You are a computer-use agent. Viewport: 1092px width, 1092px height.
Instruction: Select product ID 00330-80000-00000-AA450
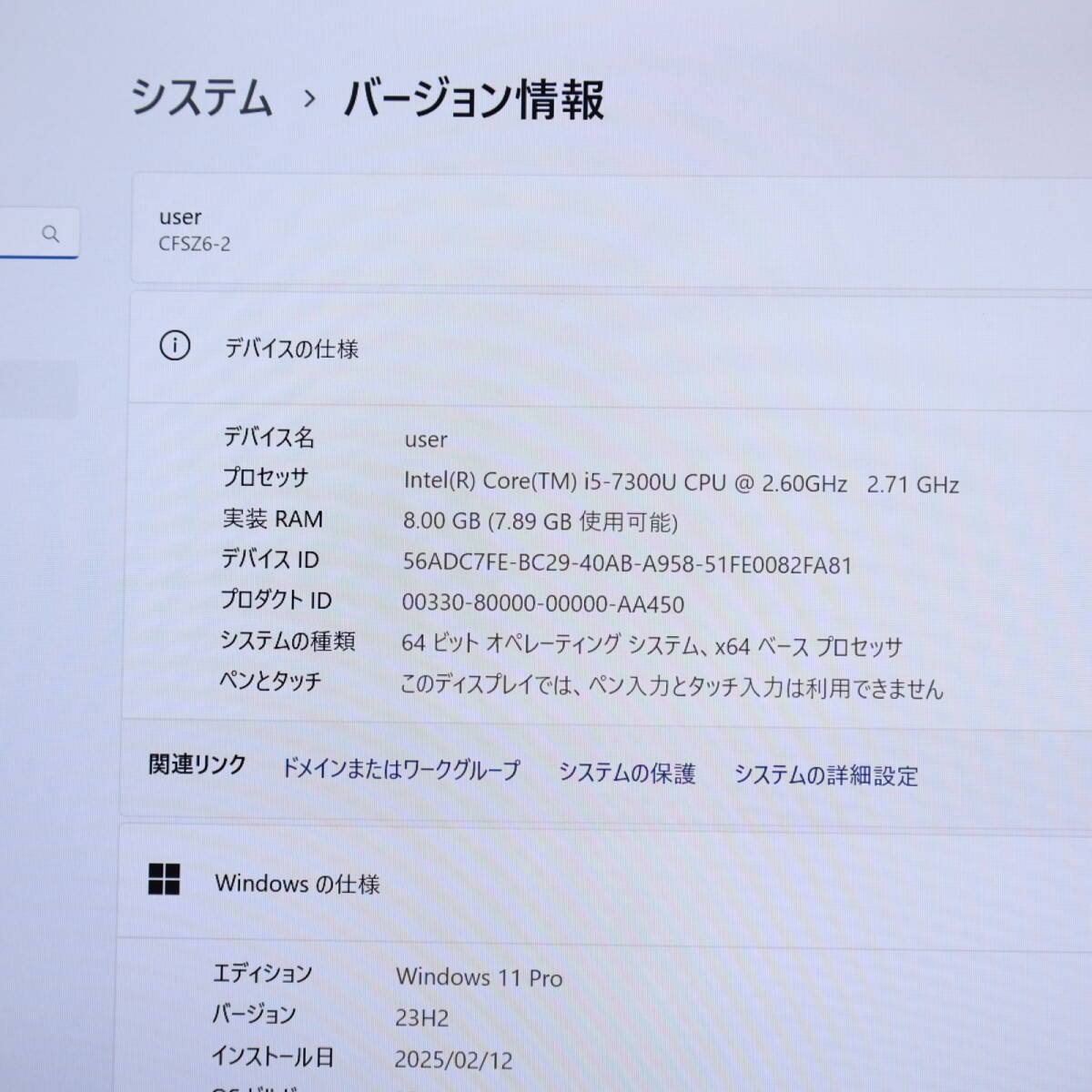(543, 604)
